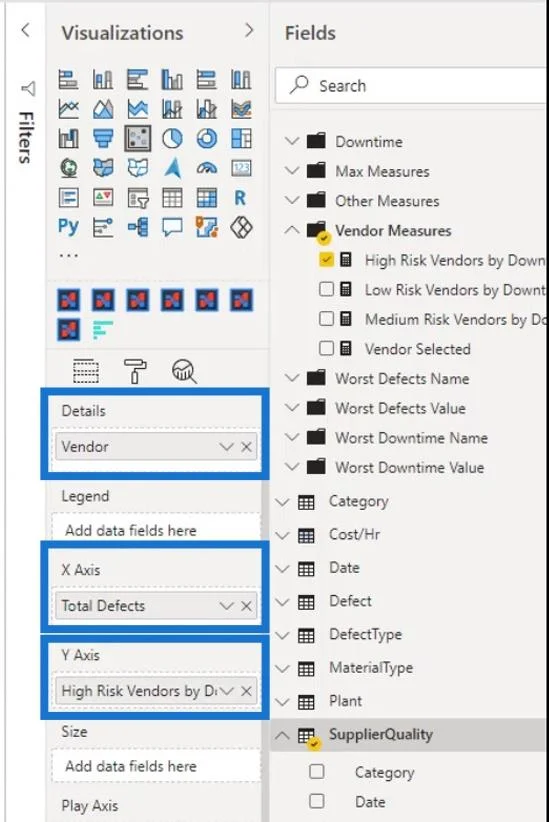This screenshot has height=822, width=549.
Task: Check the Vendor Selected measure
Action: pyautogui.click(x=326, y=348)
